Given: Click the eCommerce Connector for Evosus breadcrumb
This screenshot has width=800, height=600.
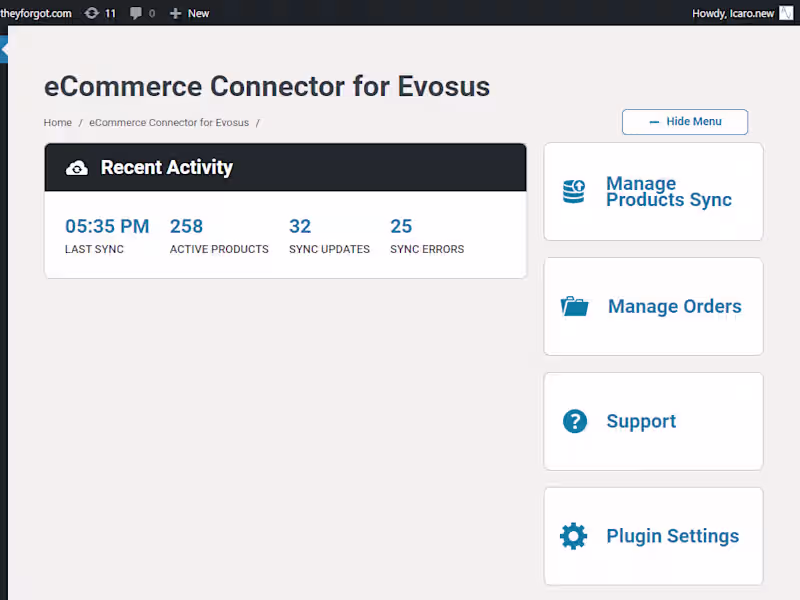Looking at the screenshot, I should (169, 123).
